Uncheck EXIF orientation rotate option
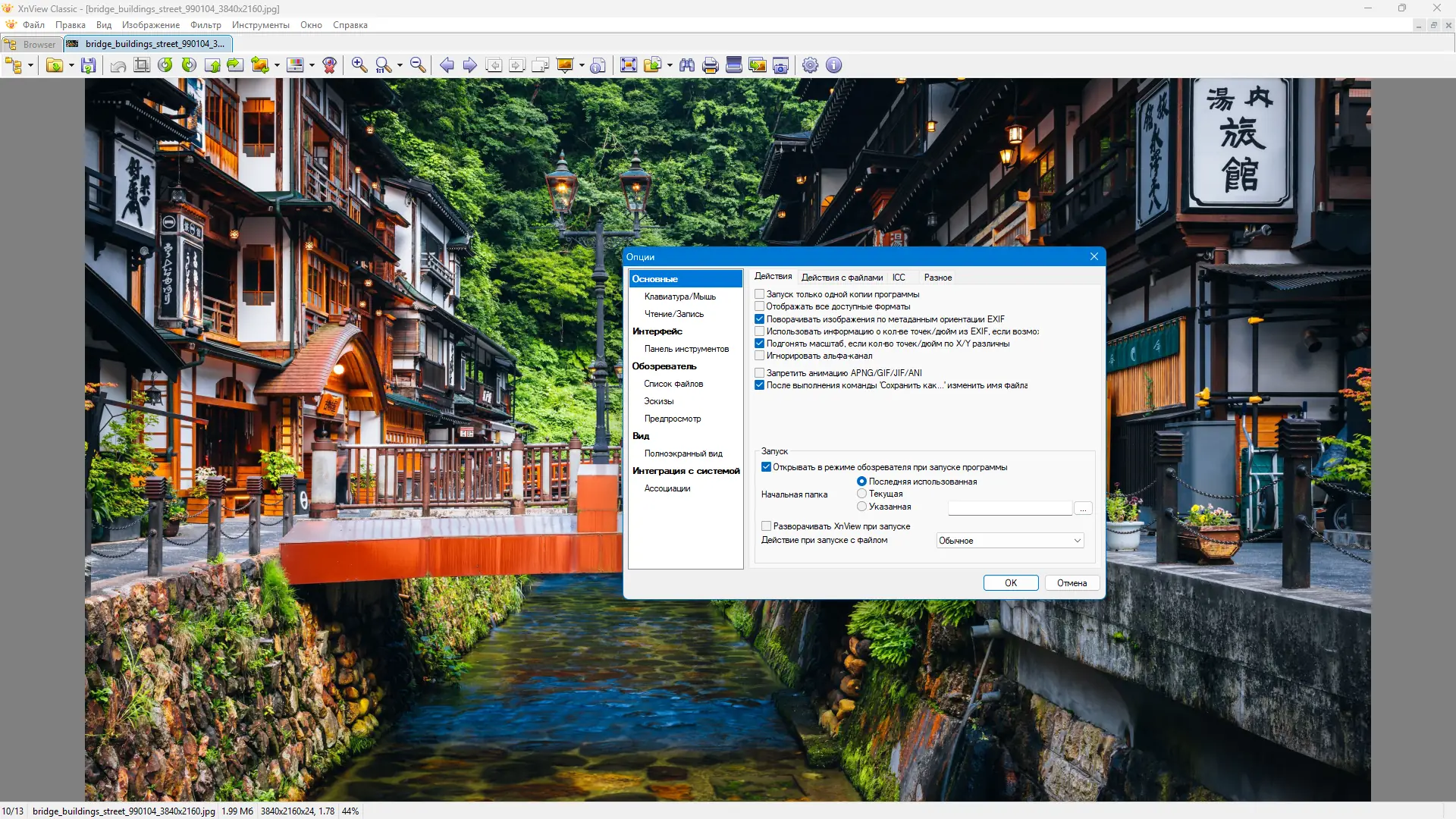Image resolution: width=1456 pixels, height=819 pixels. [x=759, y=319]
